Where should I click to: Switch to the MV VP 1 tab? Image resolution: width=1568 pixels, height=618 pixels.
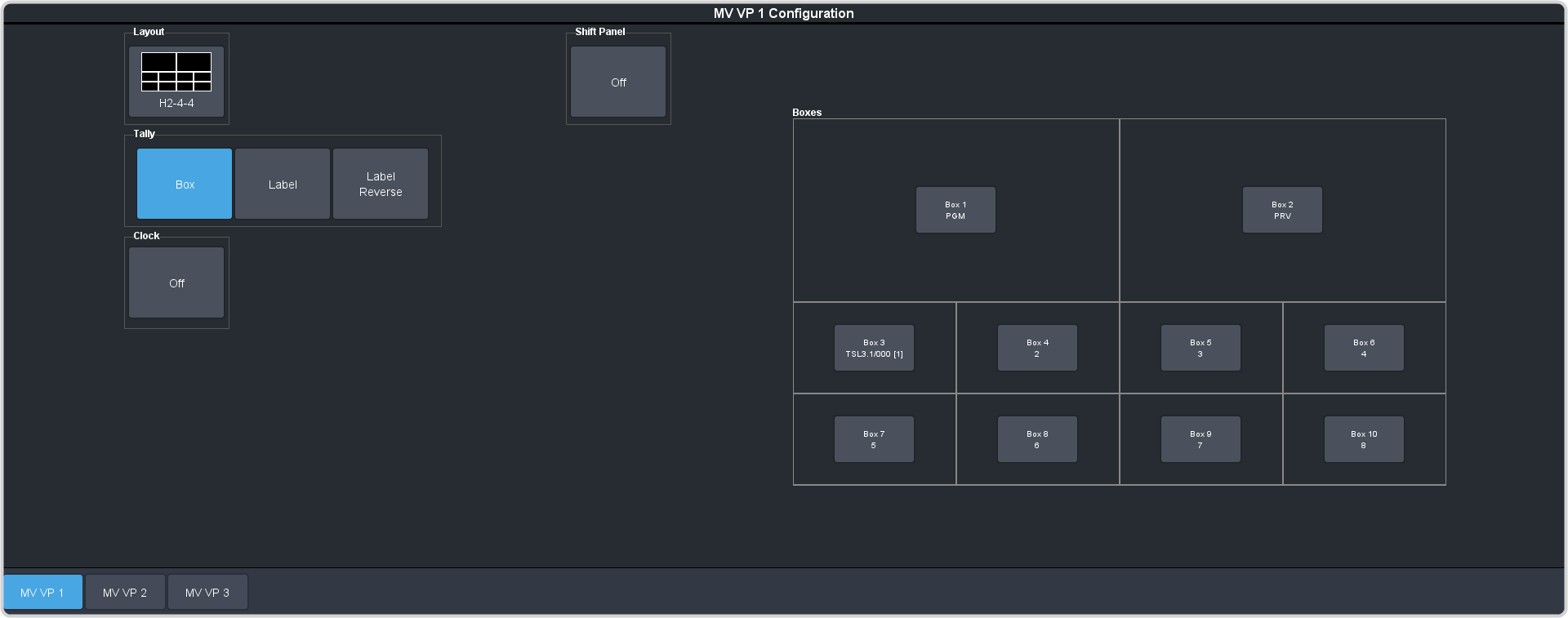click(x=42, y=592)
